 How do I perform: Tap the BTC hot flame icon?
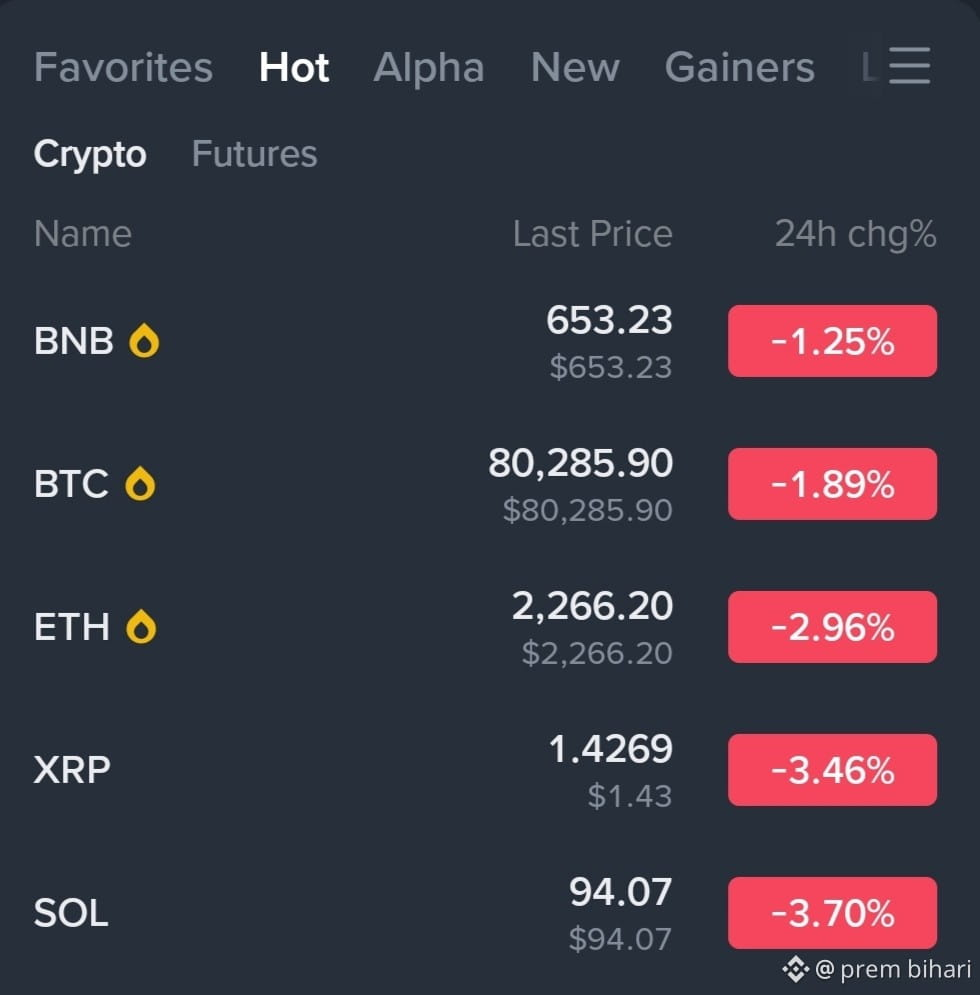(140, 484)
